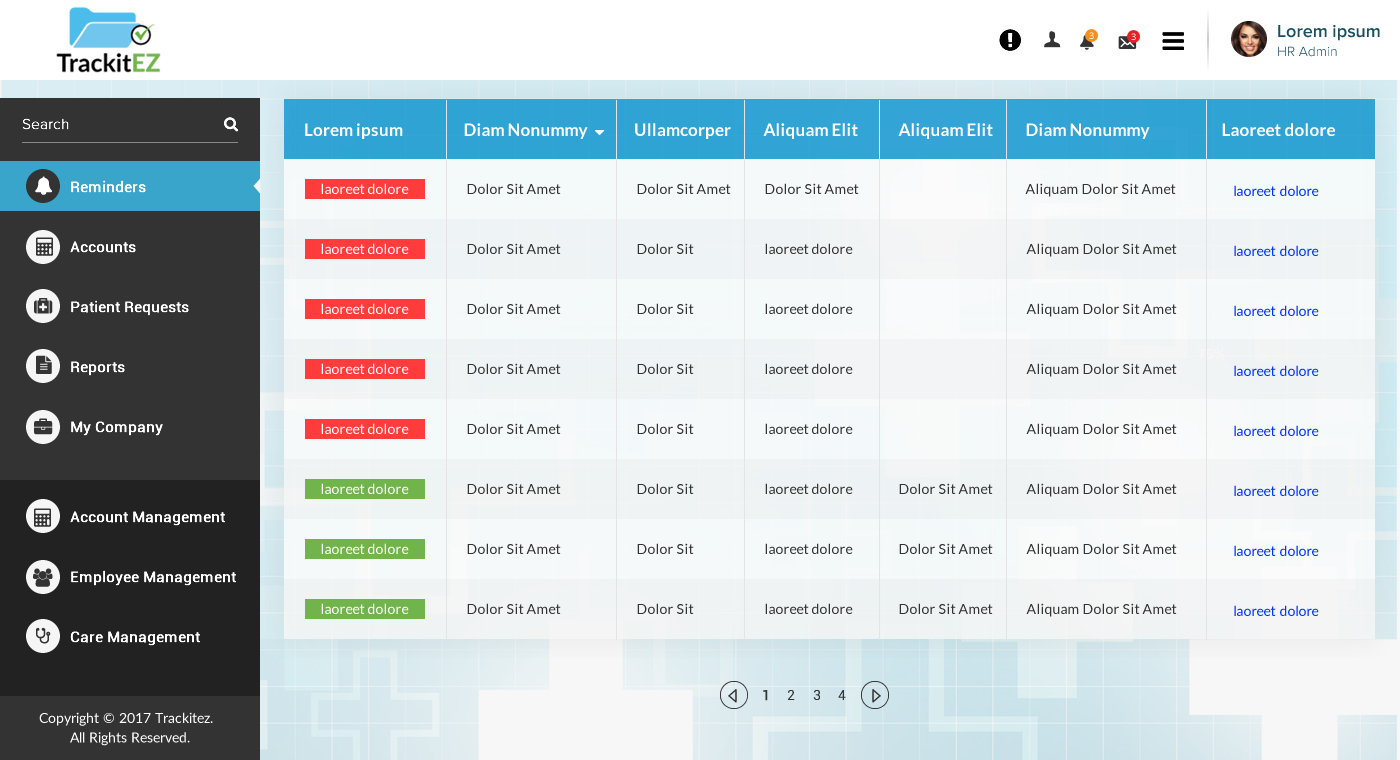1400x760 pixels.
Task: Expand the Diam Nonummy column sort arrow
Action: pos(599,132)
